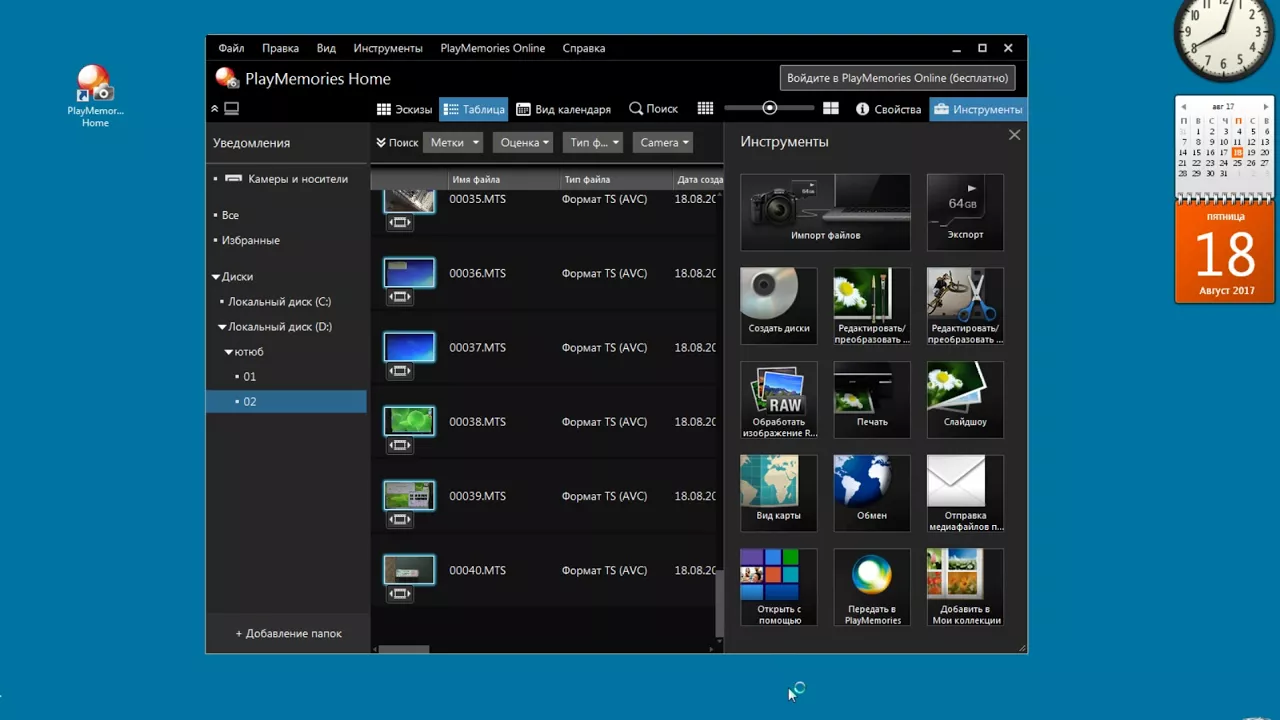1280x720 pixels.
Task: Open the video Edit/Convert tool with scissors
Action: point(965,306)
